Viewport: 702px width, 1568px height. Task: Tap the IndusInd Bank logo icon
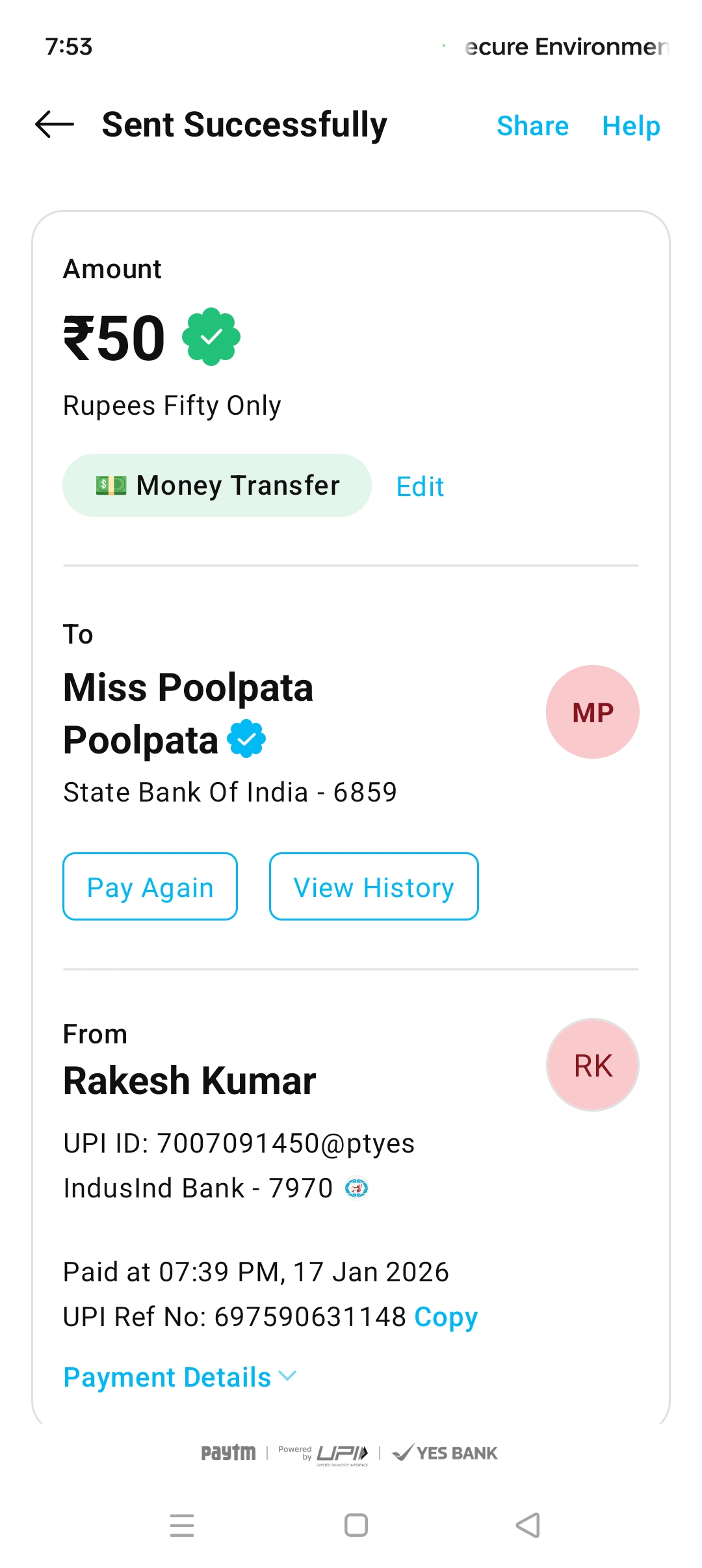[x=356, y=1188]
